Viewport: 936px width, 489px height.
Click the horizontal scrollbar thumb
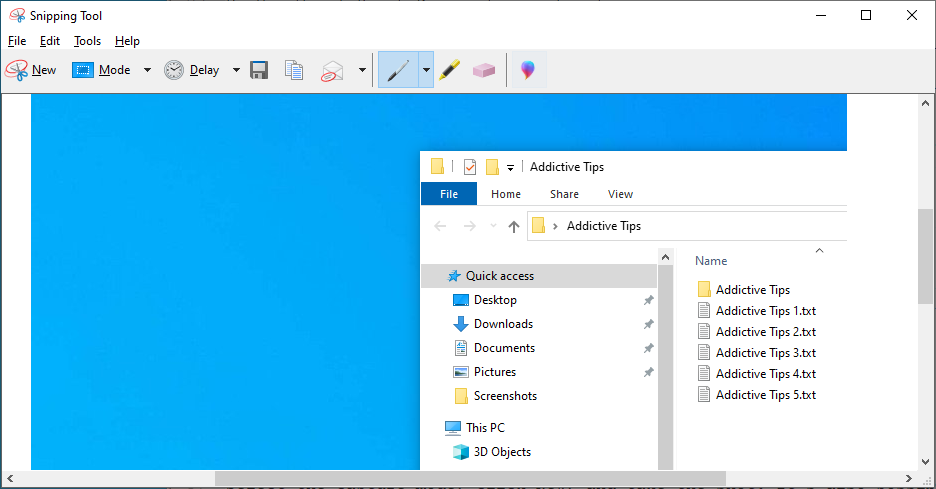(470, 478)
